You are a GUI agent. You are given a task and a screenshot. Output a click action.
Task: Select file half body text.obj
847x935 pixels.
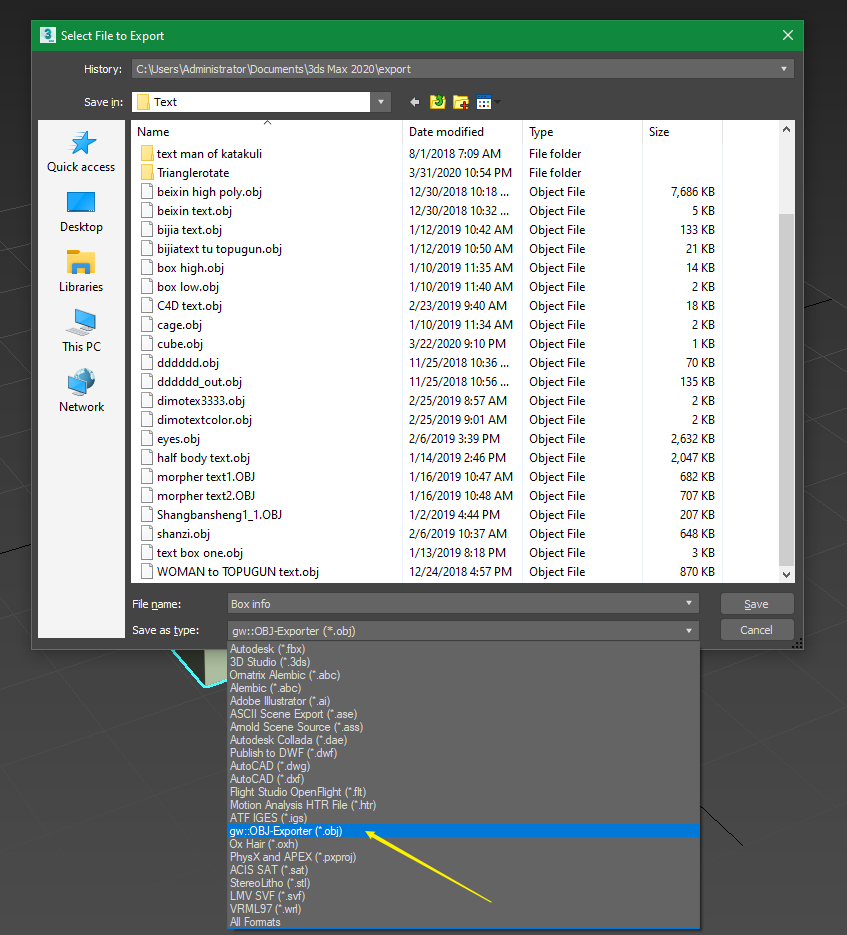(203, 458)
